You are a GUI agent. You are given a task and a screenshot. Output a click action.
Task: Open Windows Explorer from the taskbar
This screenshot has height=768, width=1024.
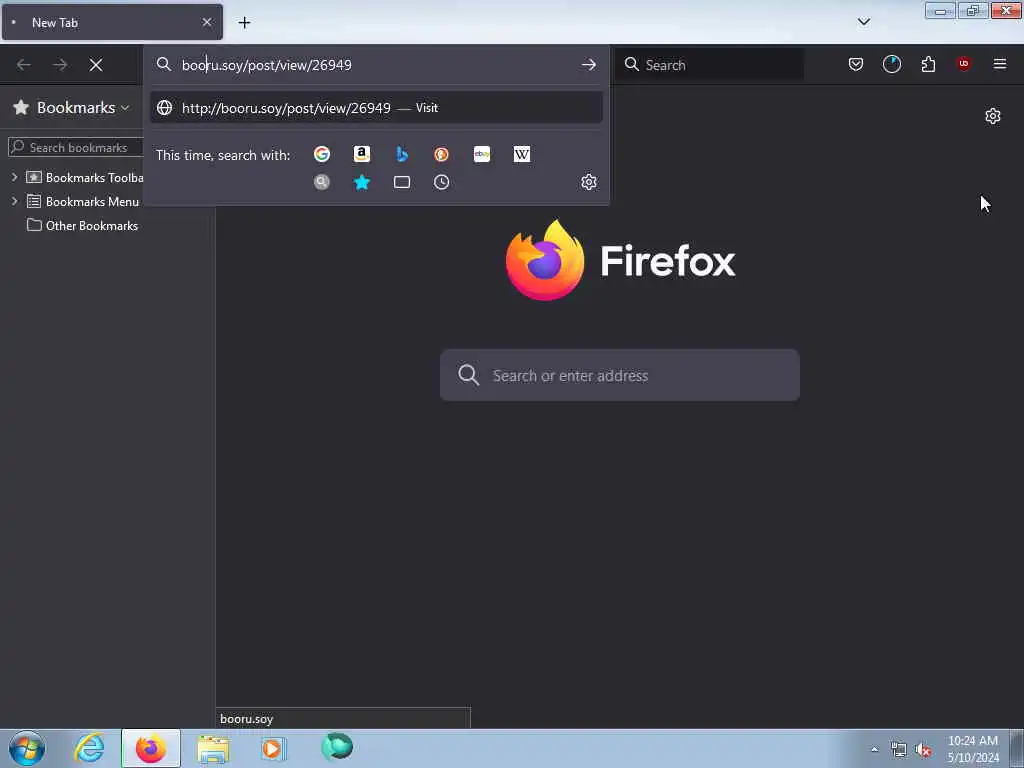point(213,748)
